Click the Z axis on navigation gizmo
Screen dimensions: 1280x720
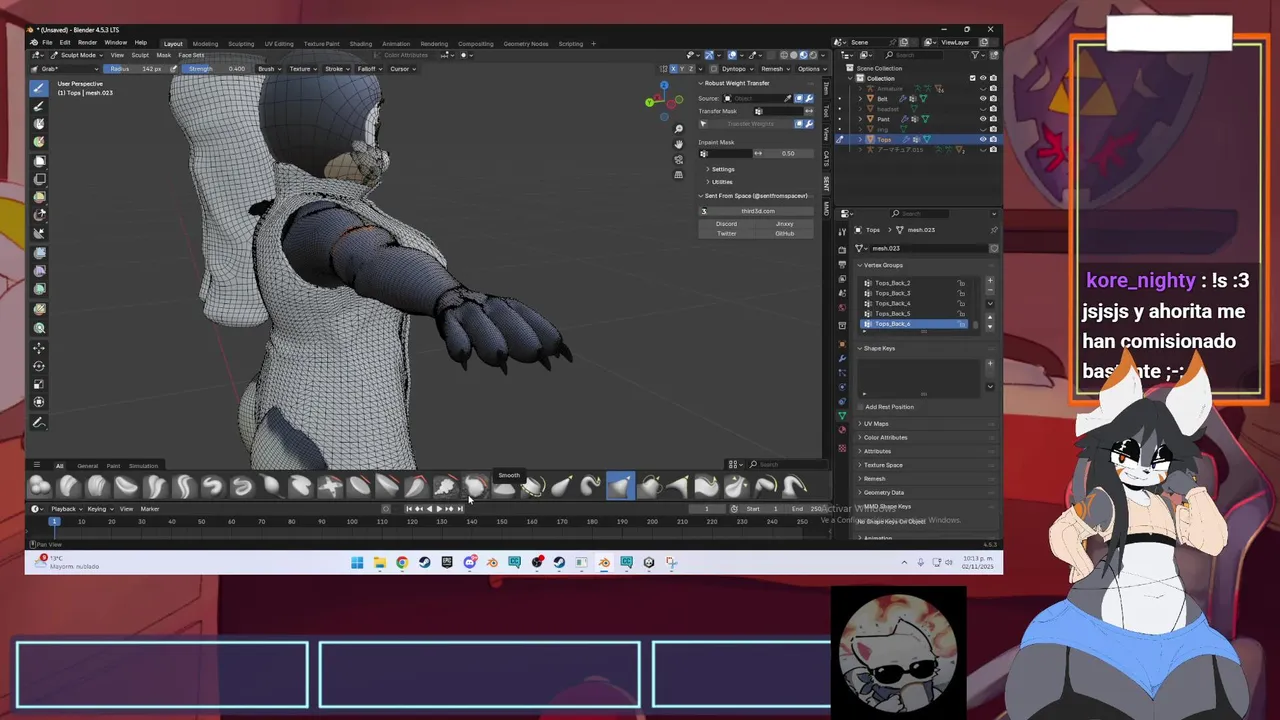coord(664,86)
